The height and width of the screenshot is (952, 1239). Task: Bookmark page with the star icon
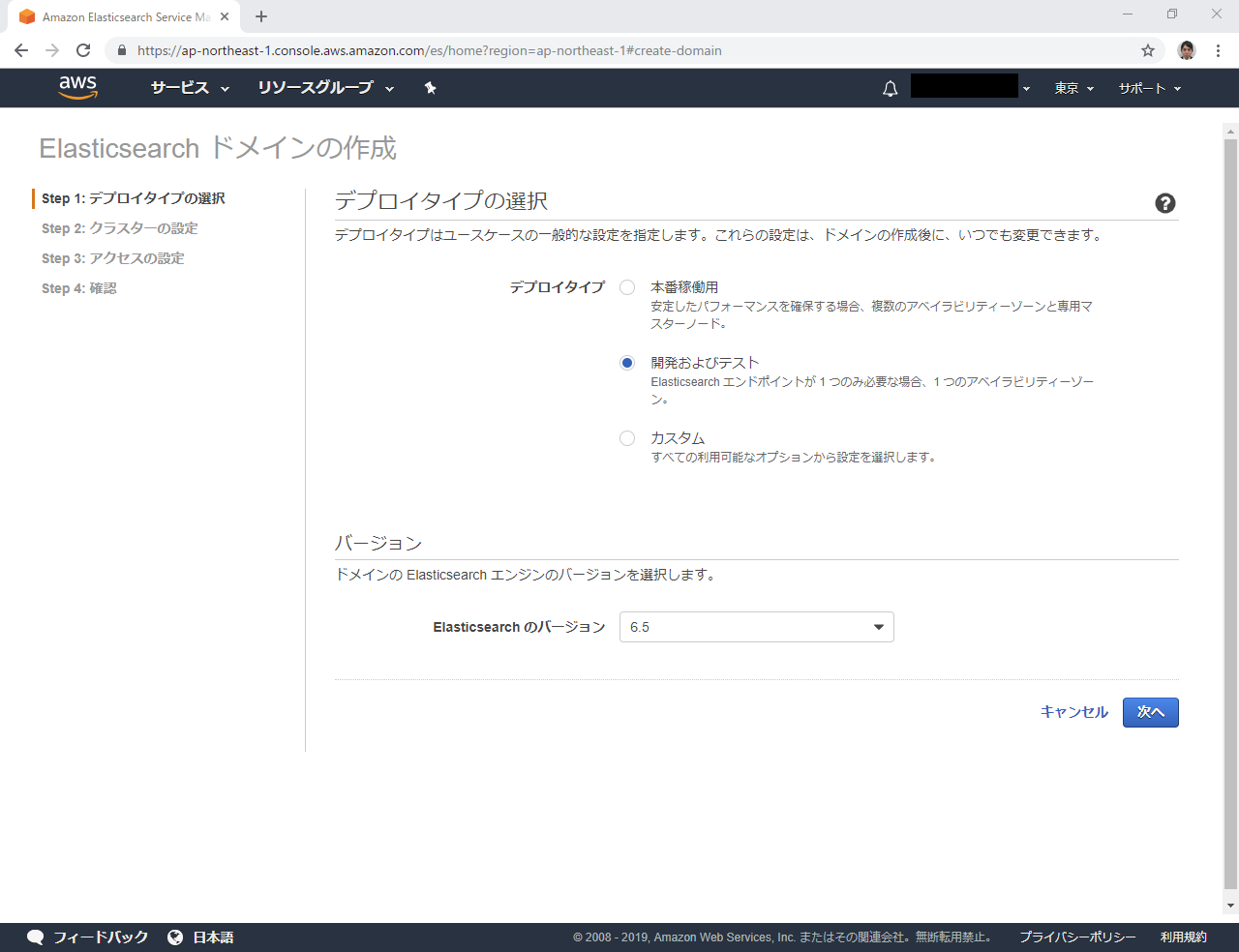[1148, 50]
